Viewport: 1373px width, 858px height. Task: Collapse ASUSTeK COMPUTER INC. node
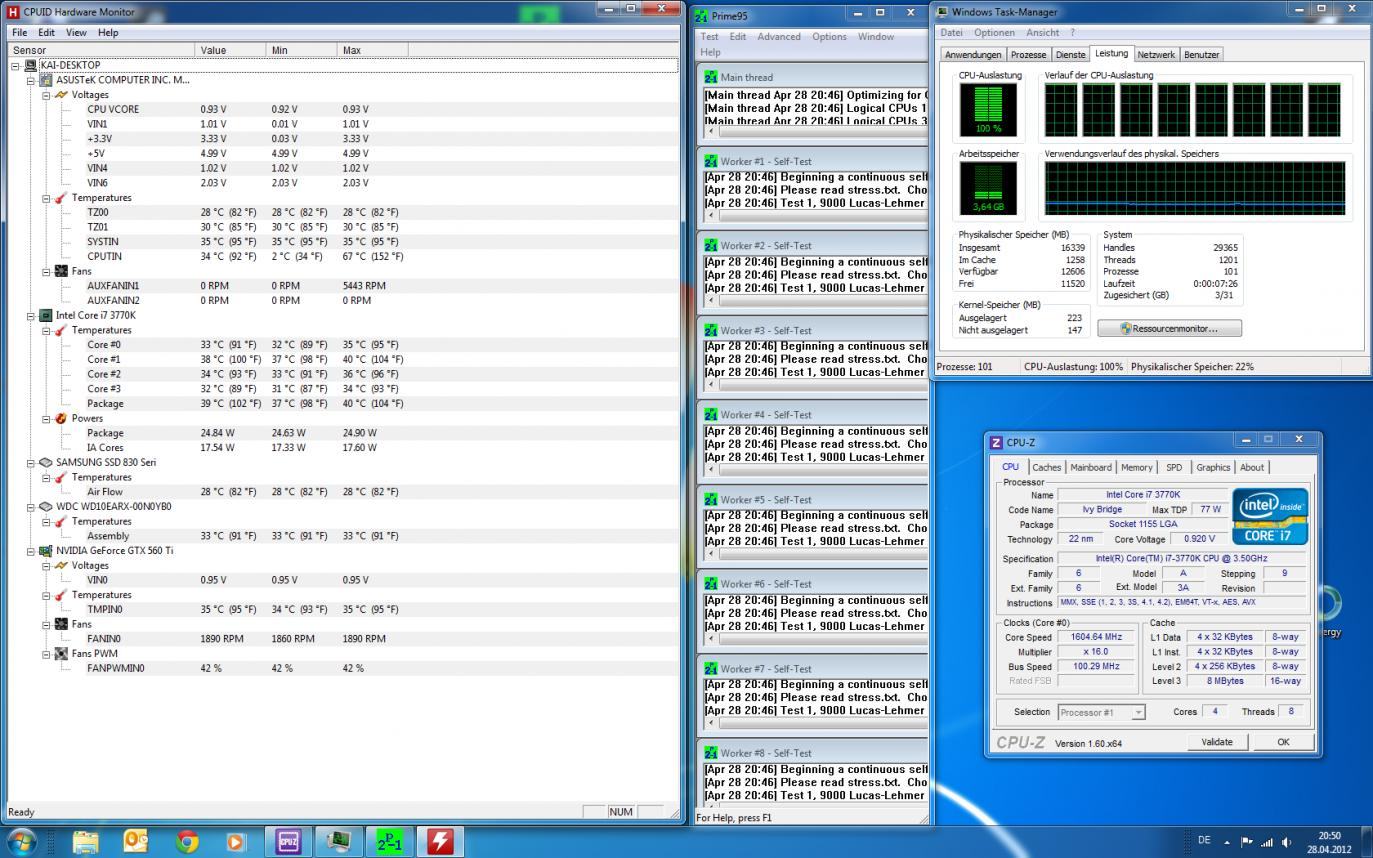coord(31,80)
